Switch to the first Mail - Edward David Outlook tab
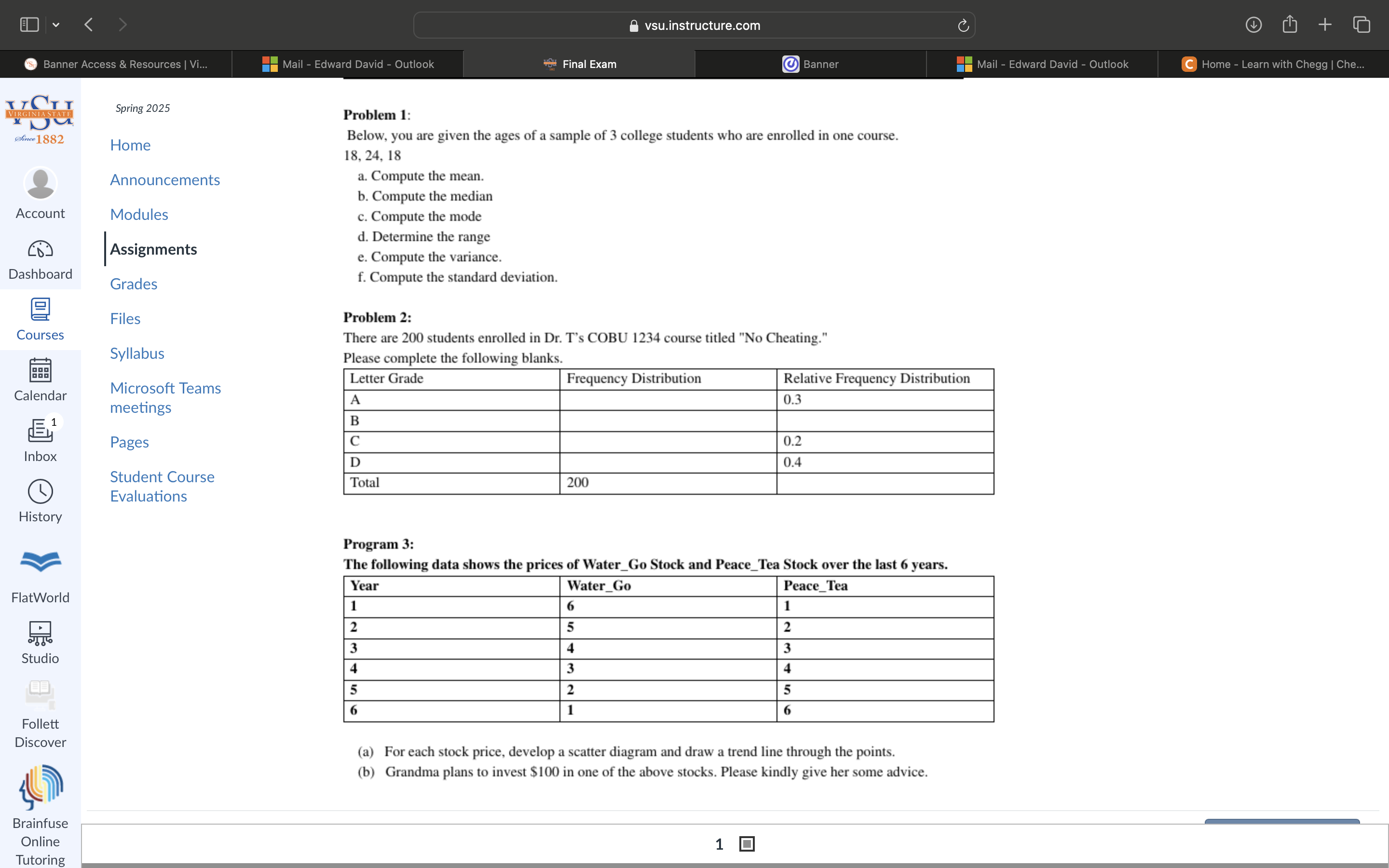 (x=348, y=64)
